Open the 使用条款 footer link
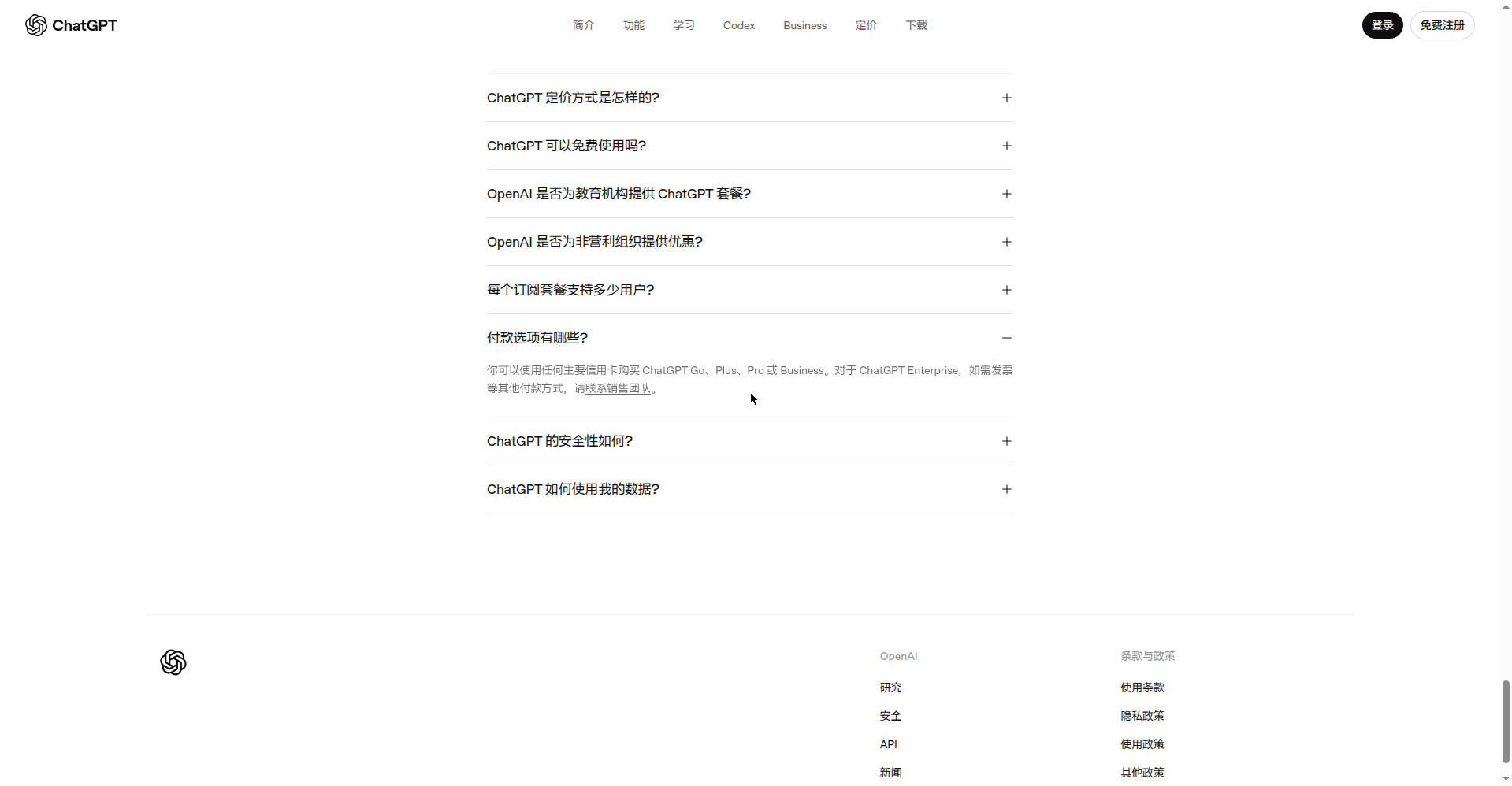 pos(1142,688)
